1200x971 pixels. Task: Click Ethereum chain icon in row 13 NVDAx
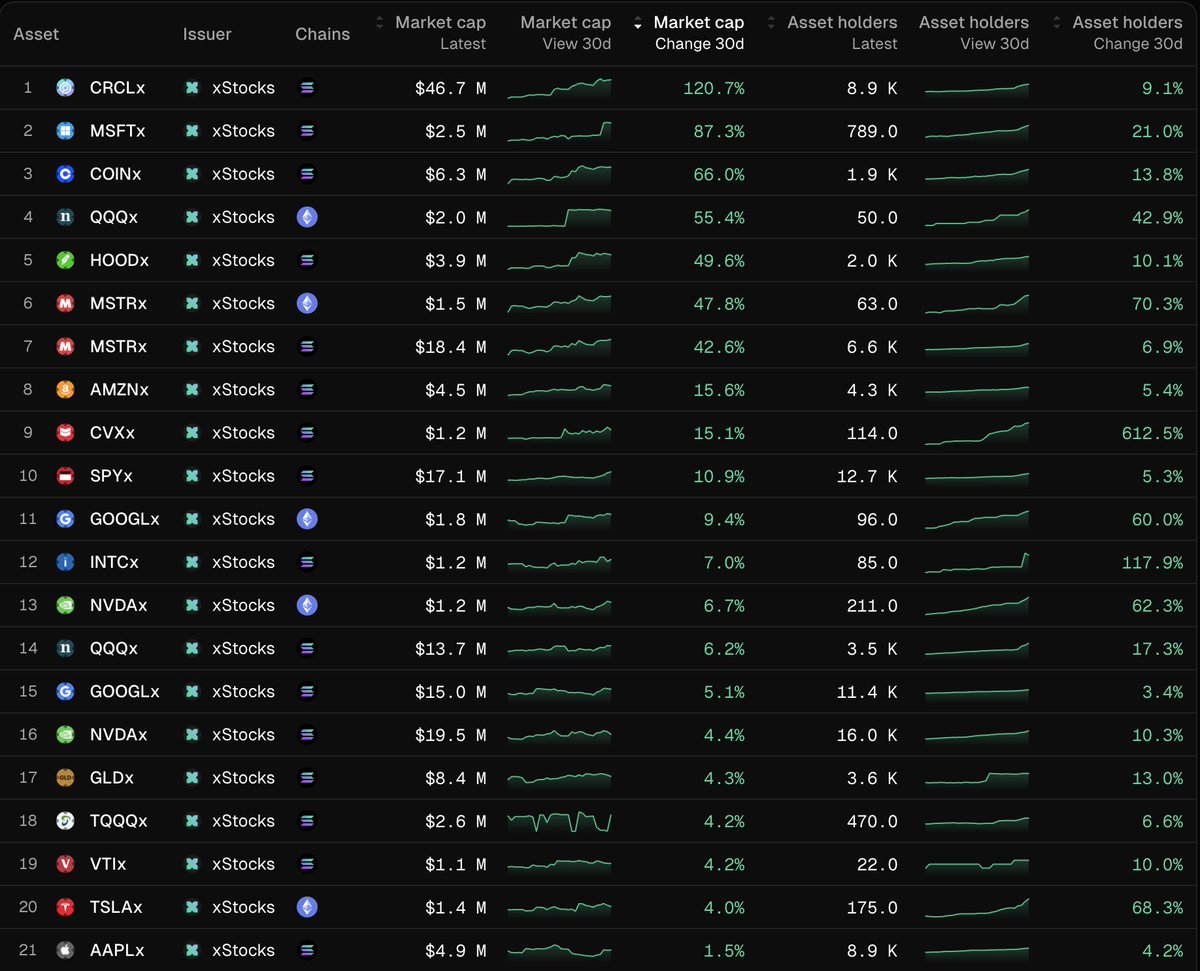pyautogui.click(x=307, y=605)
